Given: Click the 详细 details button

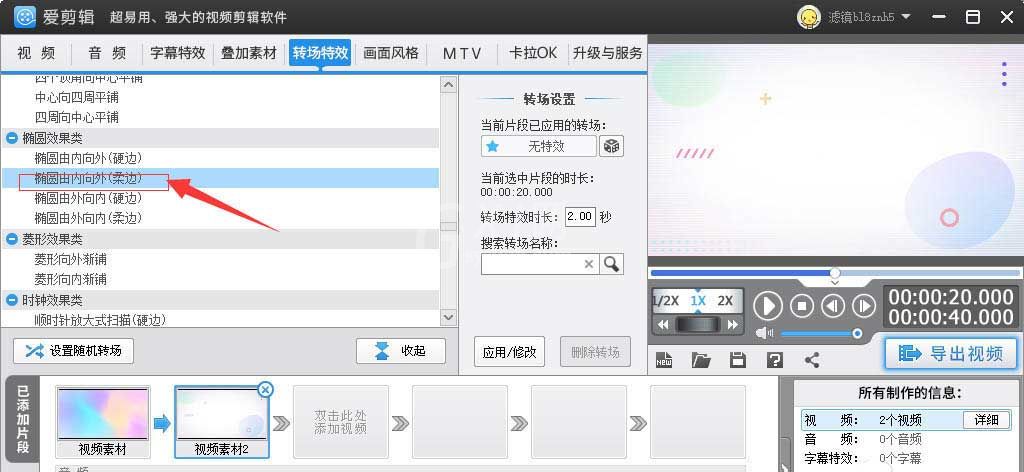Looking at the screenshot, I should coord(987,420).
